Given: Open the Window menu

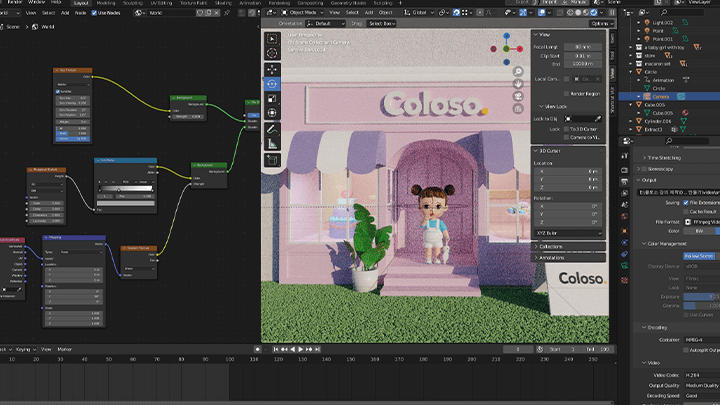Looking at the screenshot, I should point(36,2).
